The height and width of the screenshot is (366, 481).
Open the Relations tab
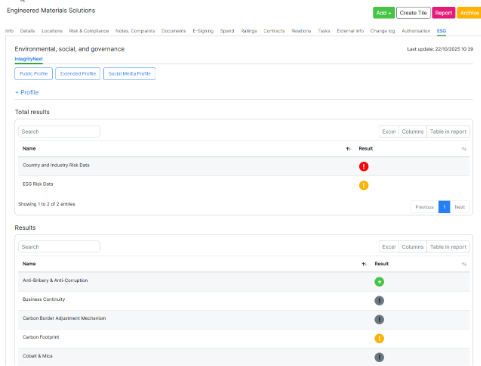point(301,31)
